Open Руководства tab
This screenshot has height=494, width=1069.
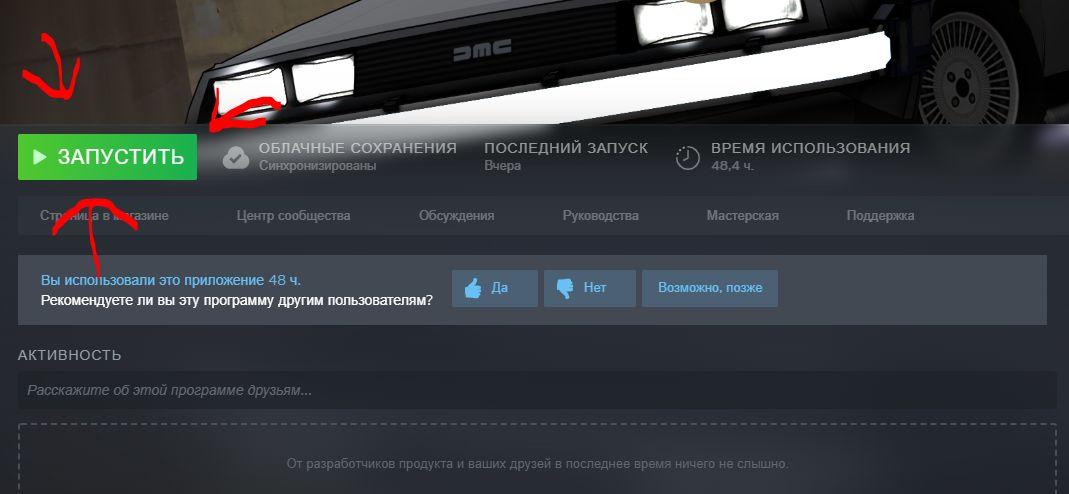(601, 216)
